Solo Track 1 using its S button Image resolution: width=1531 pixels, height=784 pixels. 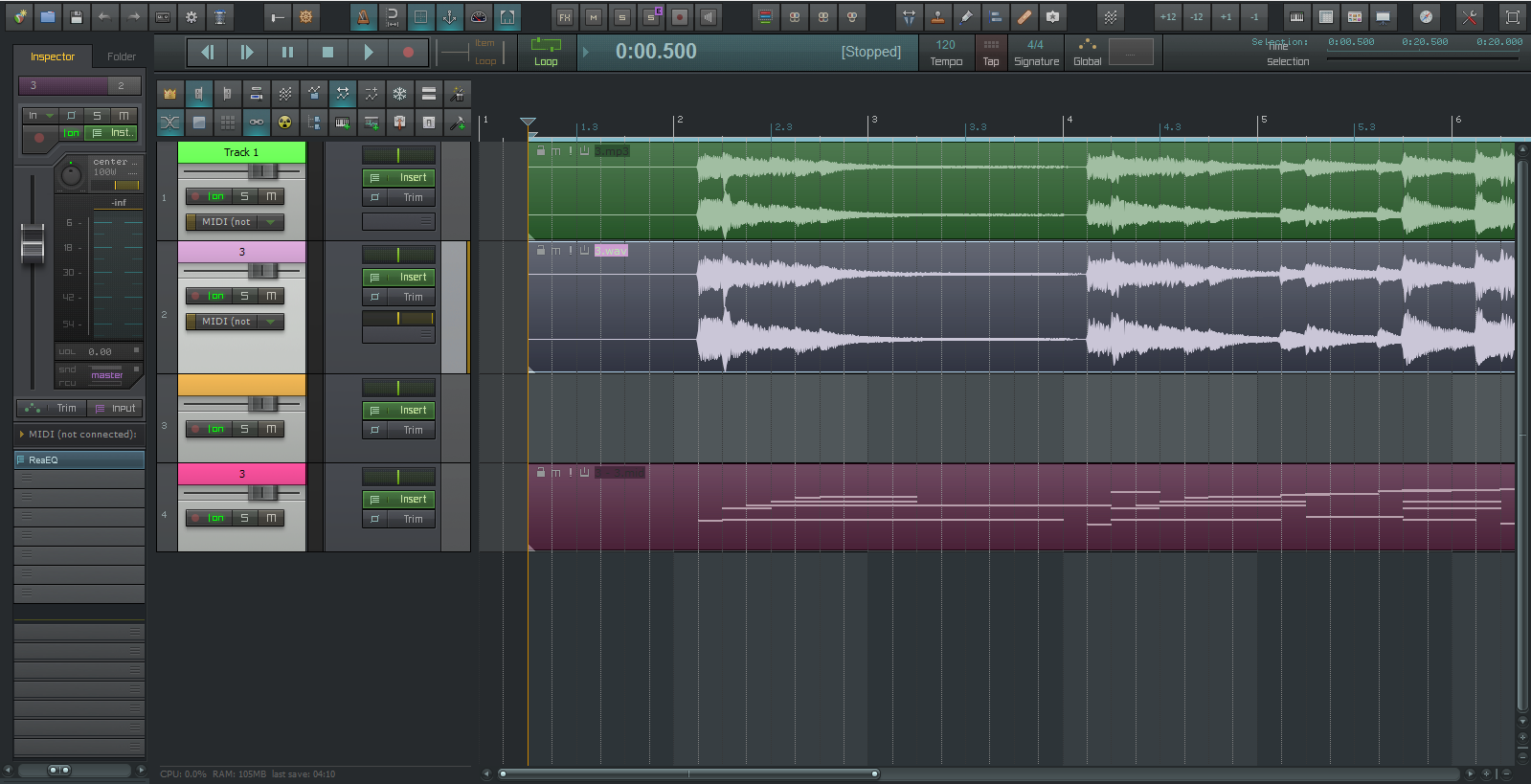click(244, 196)
